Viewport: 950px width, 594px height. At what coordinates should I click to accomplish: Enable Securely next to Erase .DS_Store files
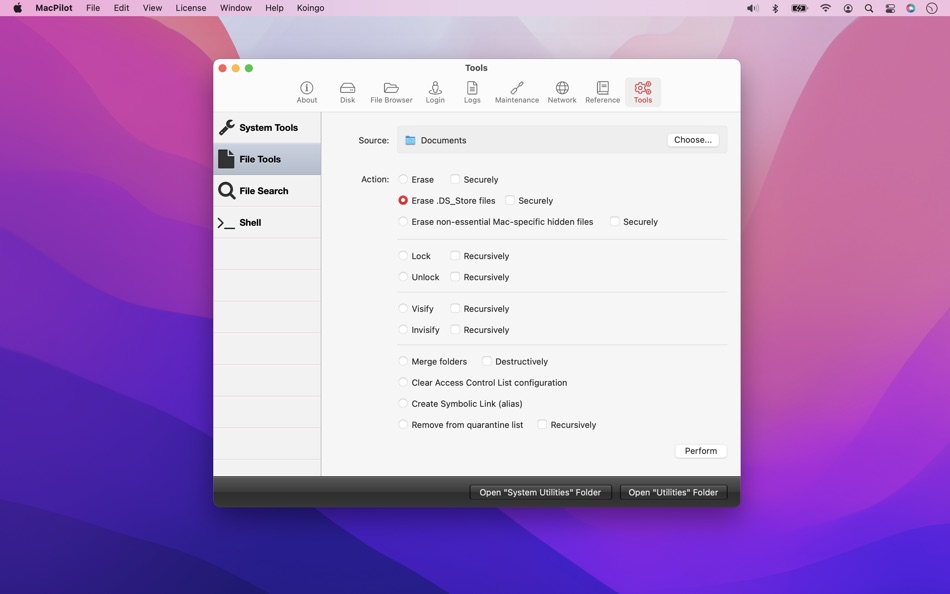click(510, 200)
